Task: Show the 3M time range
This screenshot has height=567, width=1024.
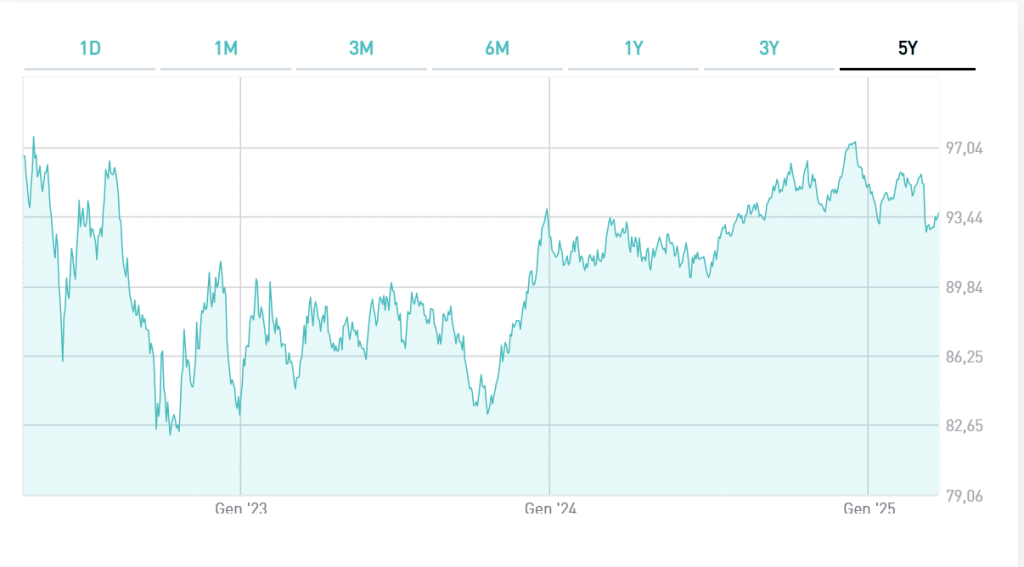Action: click(x=361, y=47)
